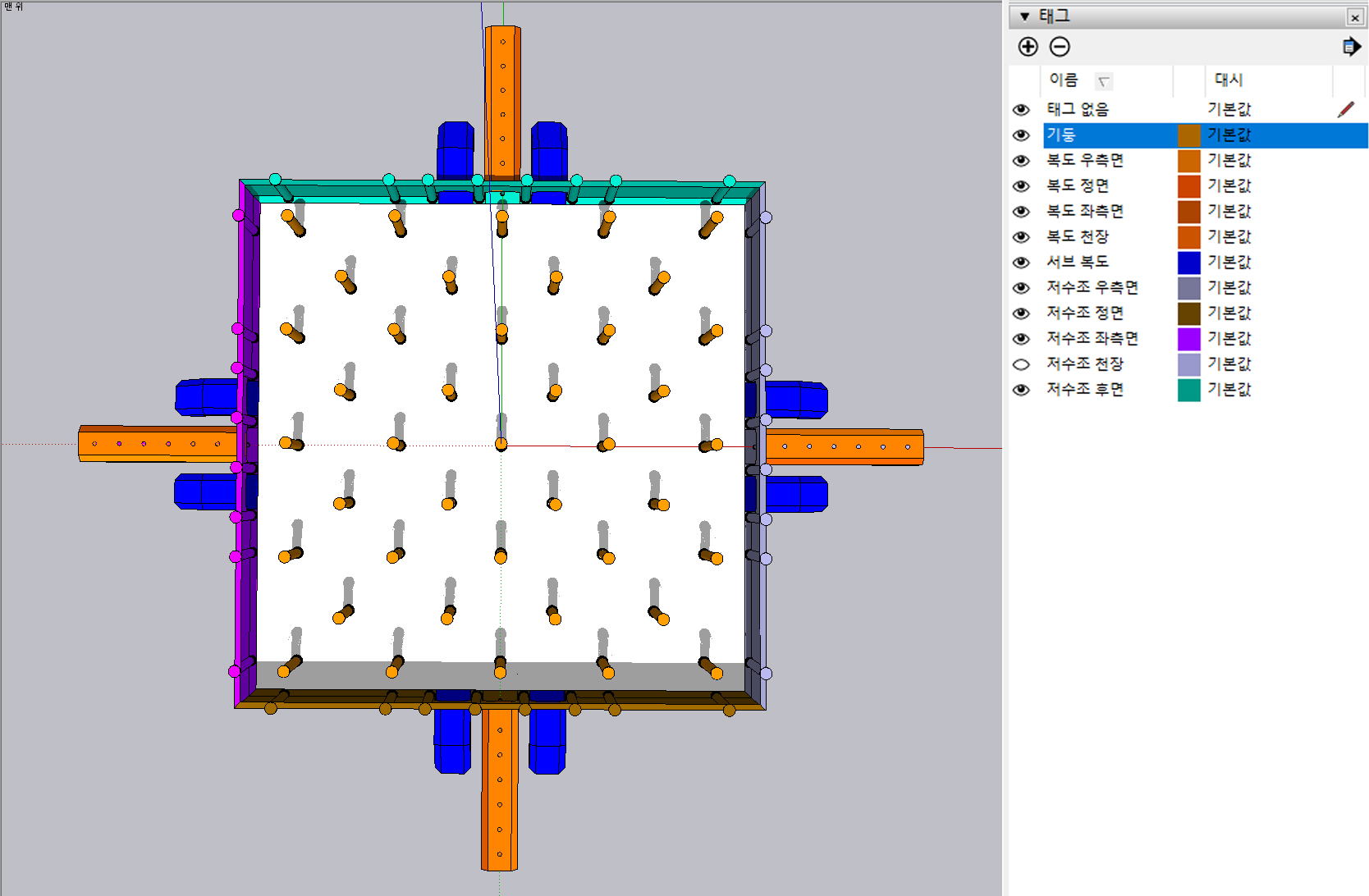Select the 태그 없음 row
This screenshot has width=1369, height=896.
[1078, 109]
